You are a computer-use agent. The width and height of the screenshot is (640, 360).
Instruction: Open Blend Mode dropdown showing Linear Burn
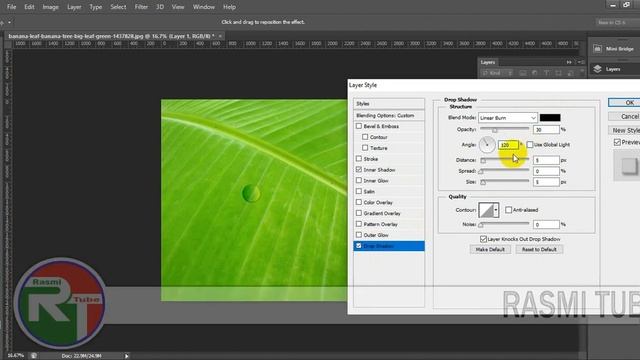(507, 118)
